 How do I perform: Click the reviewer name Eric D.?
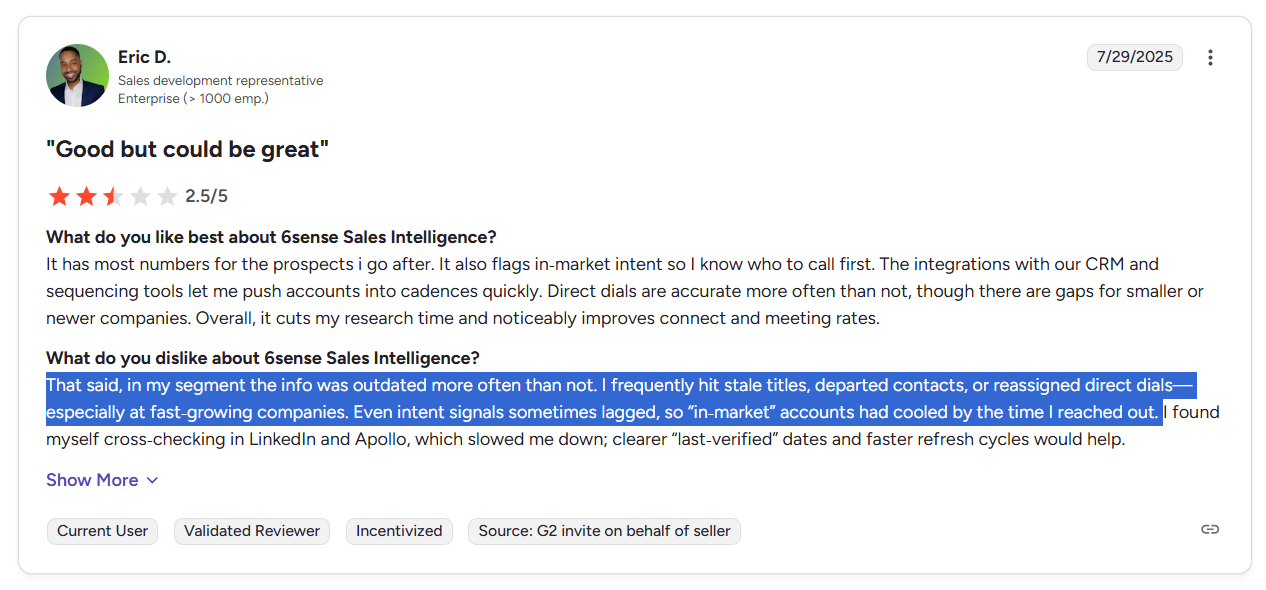(x=144, y=57)
